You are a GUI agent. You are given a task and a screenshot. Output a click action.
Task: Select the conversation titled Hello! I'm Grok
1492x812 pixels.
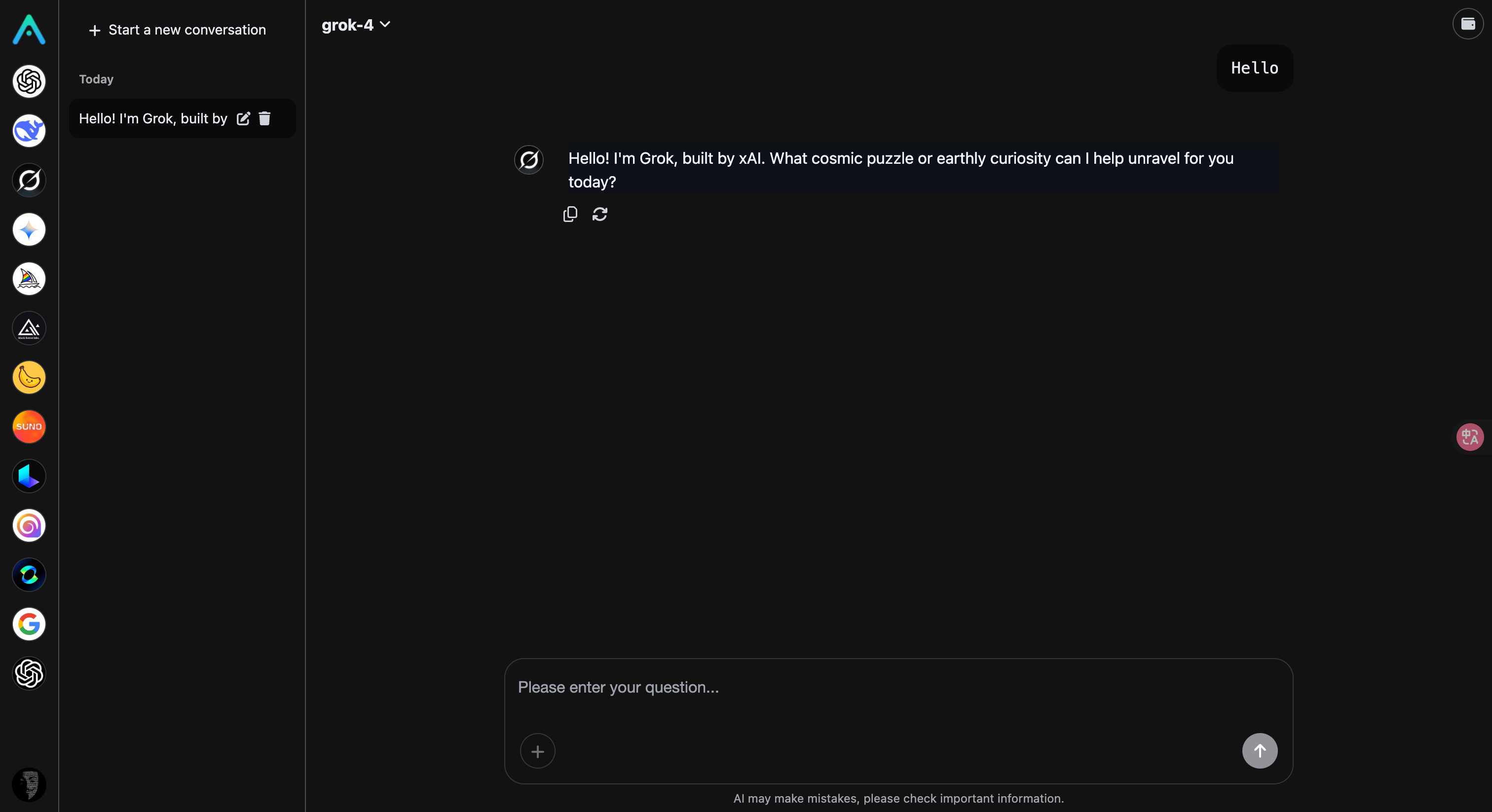pyautogui.click(x=152, y=118)
